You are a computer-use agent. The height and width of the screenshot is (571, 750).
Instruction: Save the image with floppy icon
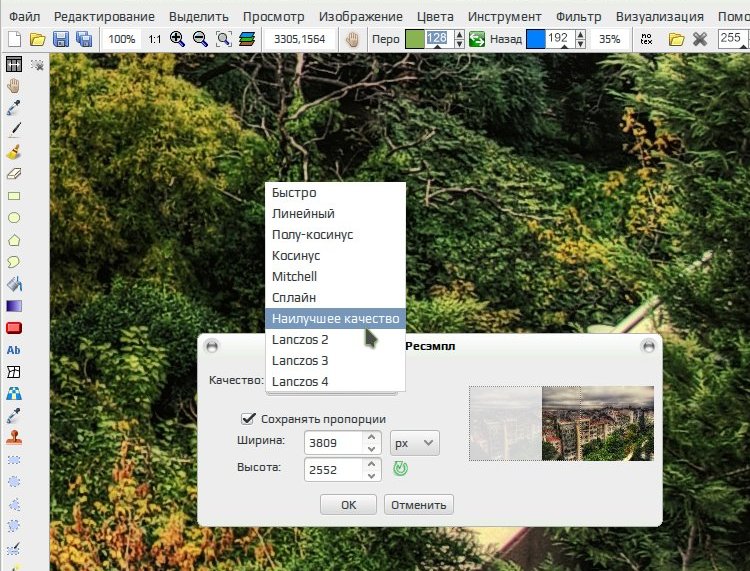(x=61, y=39)
